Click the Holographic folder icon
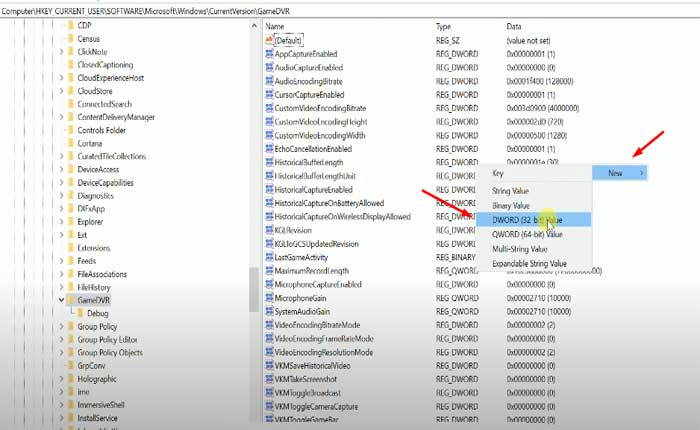The image size is (700, 430). (x=71, y=379)
